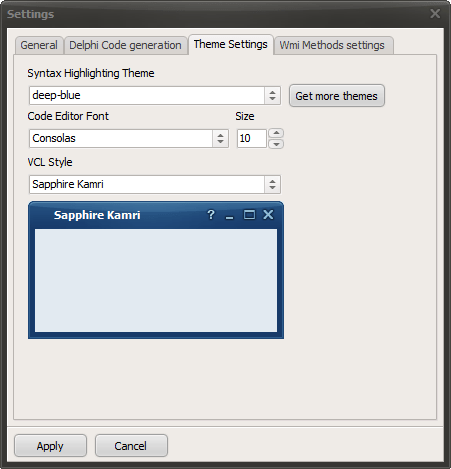451x469 pixels.
Task: Switch to the General tab
Action: (x=39, y=45)
